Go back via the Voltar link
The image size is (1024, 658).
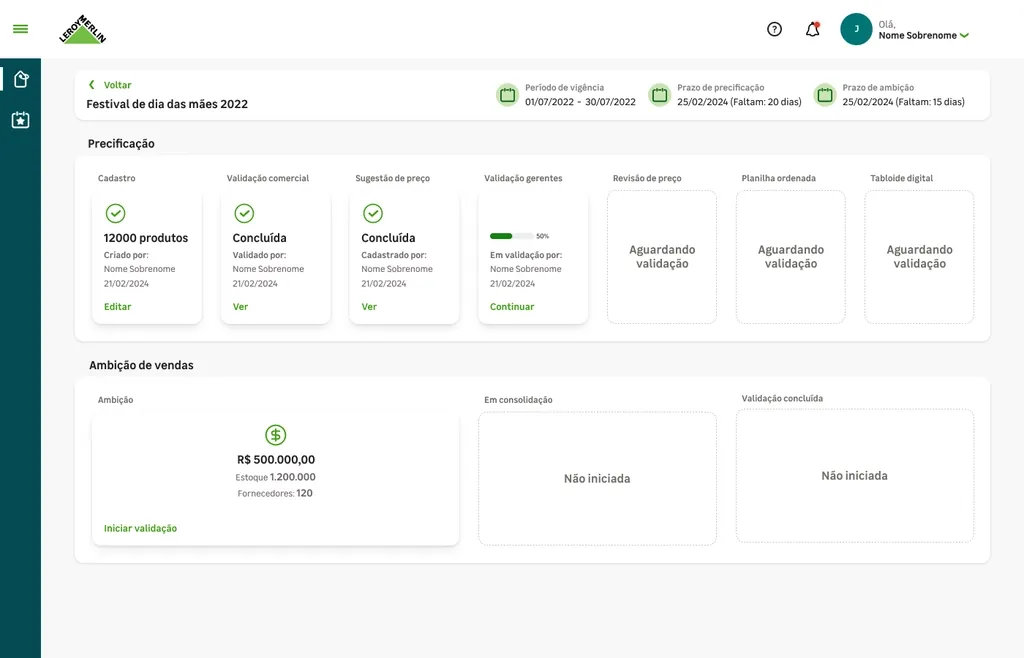coord(118,85)
